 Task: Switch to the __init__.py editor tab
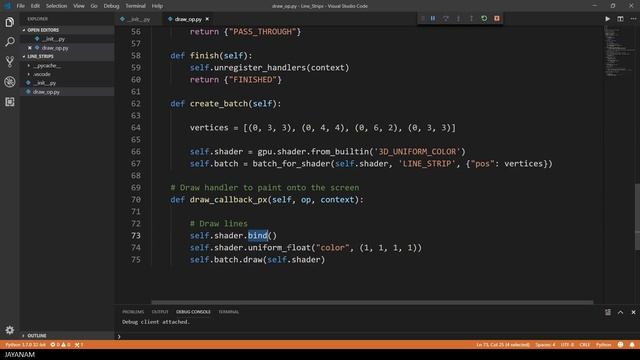pos(138,19)
